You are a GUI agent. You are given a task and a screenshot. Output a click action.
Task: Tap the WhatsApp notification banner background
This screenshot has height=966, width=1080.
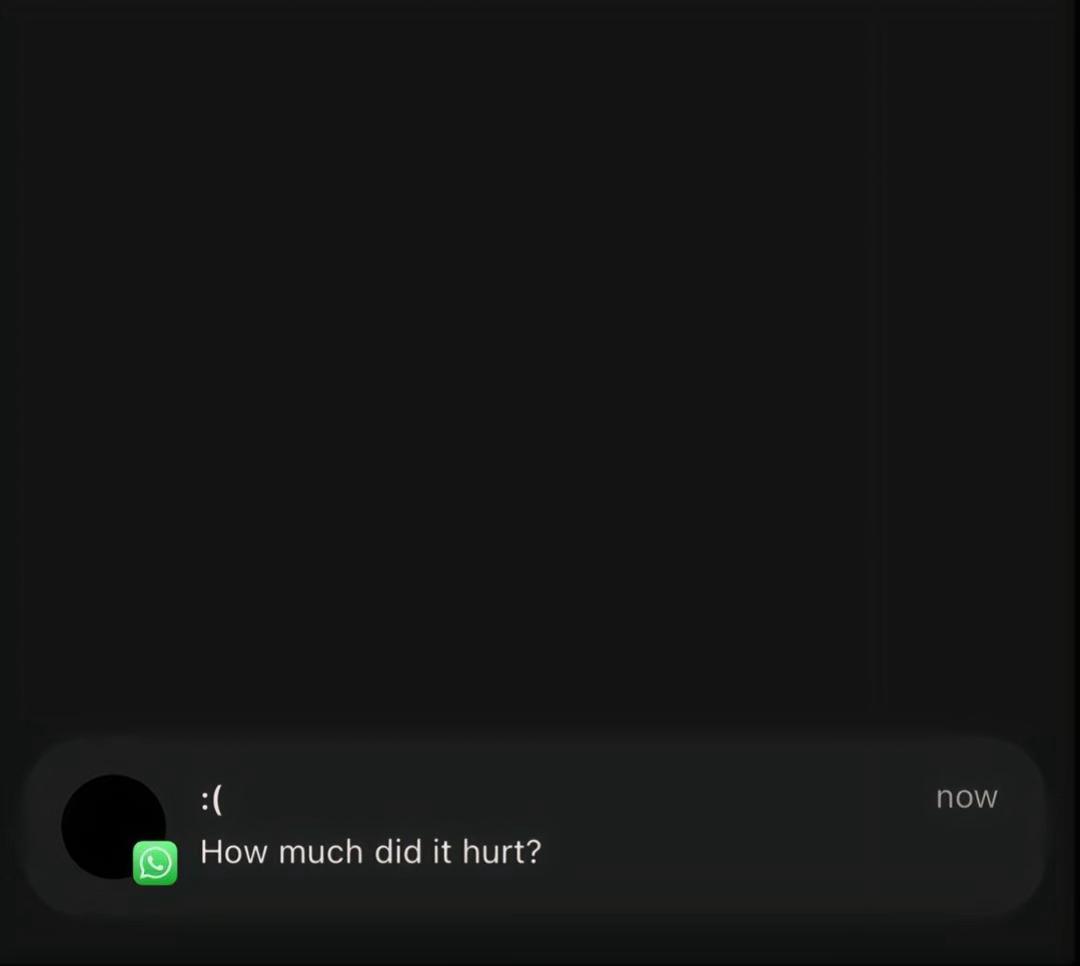[x=534, y=826]
